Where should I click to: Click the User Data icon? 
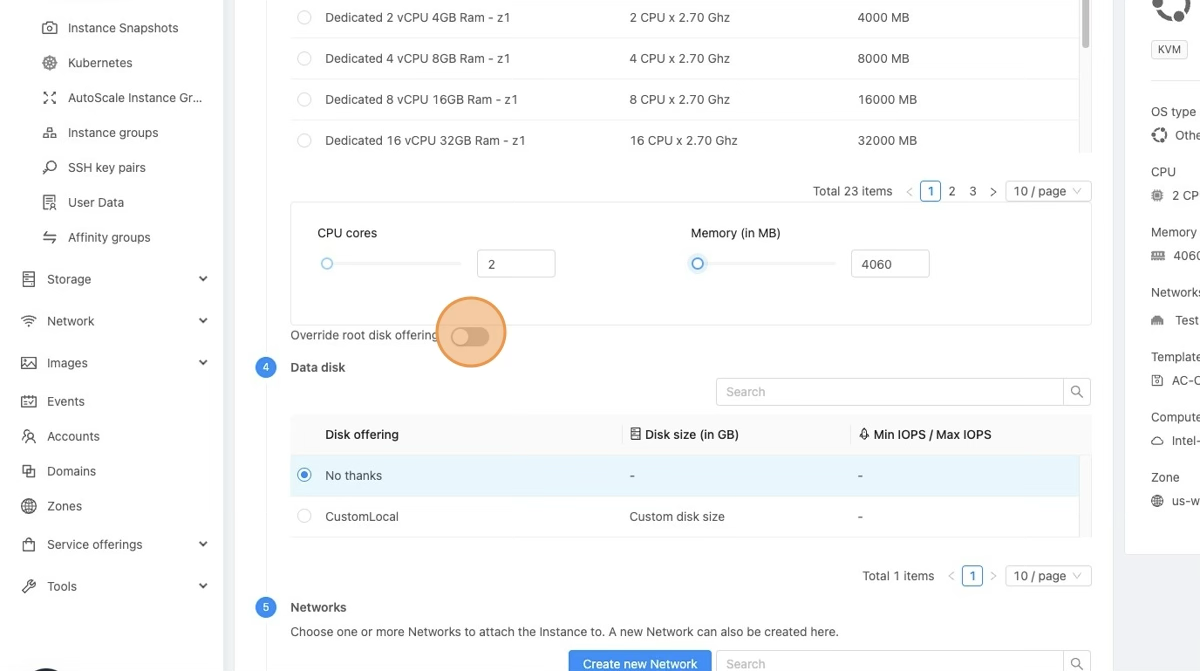49,203
